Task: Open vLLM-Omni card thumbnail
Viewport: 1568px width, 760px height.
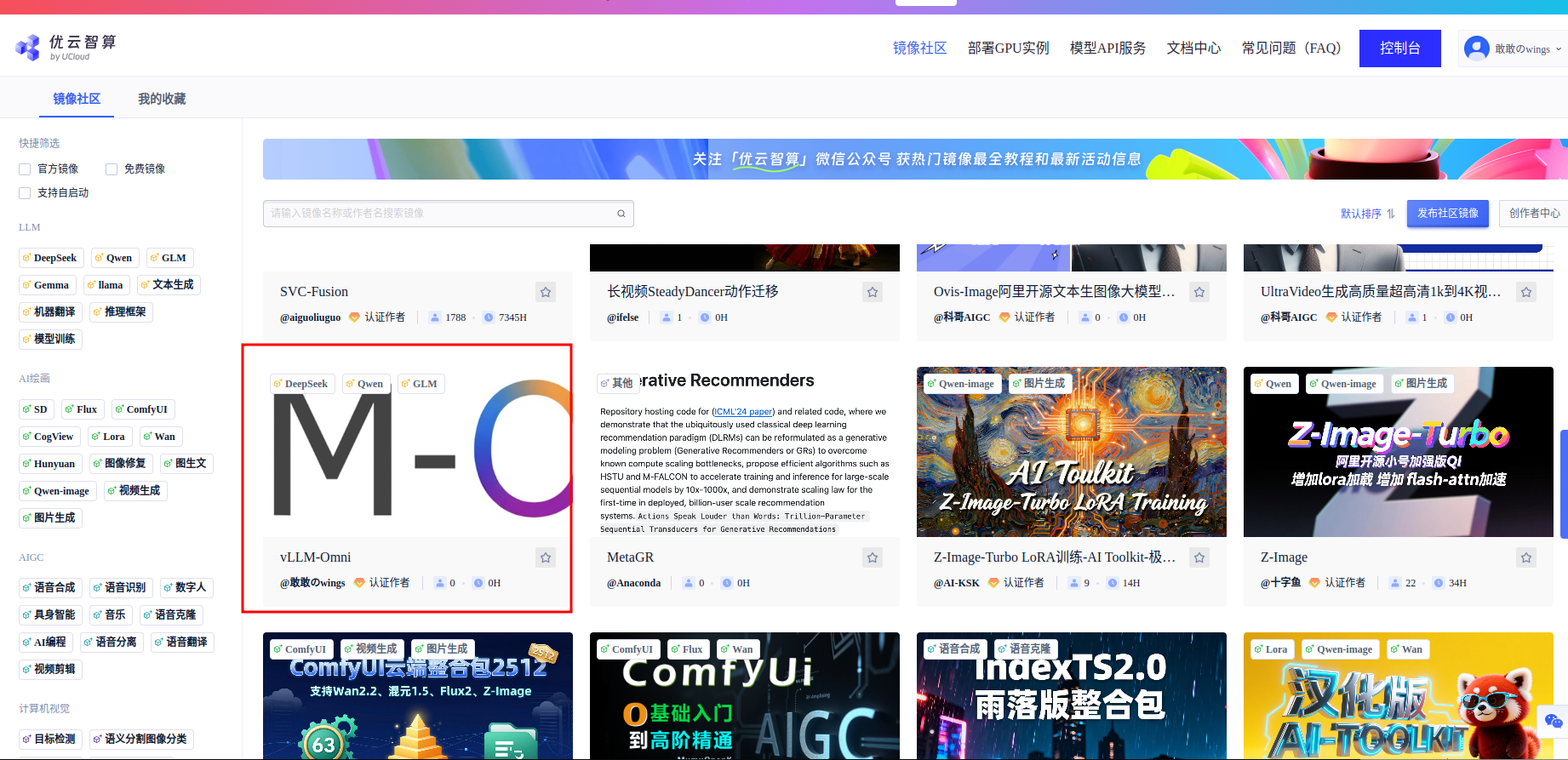Action: 418,452
